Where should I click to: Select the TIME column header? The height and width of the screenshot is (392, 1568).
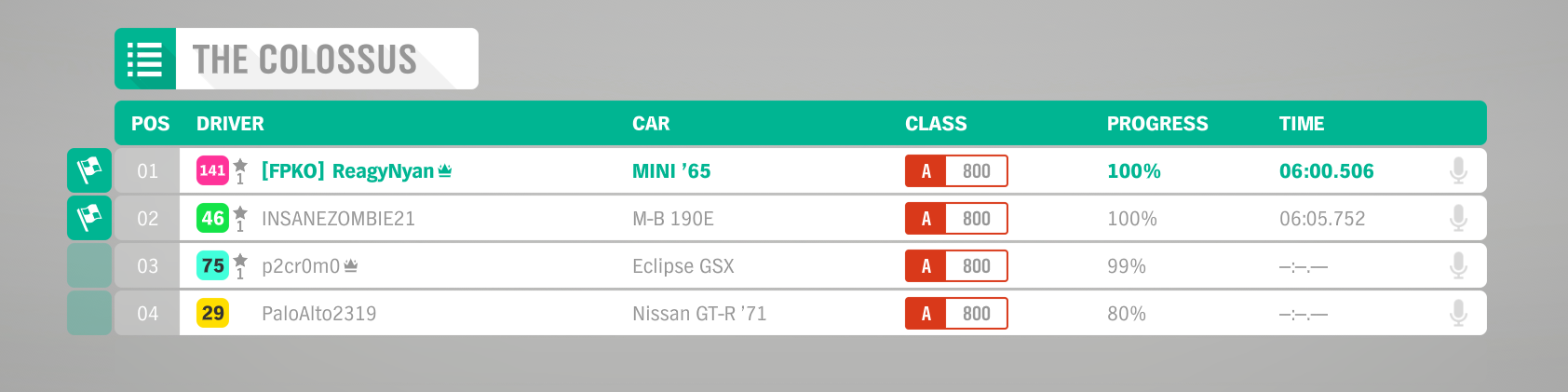pos(1302,124)
